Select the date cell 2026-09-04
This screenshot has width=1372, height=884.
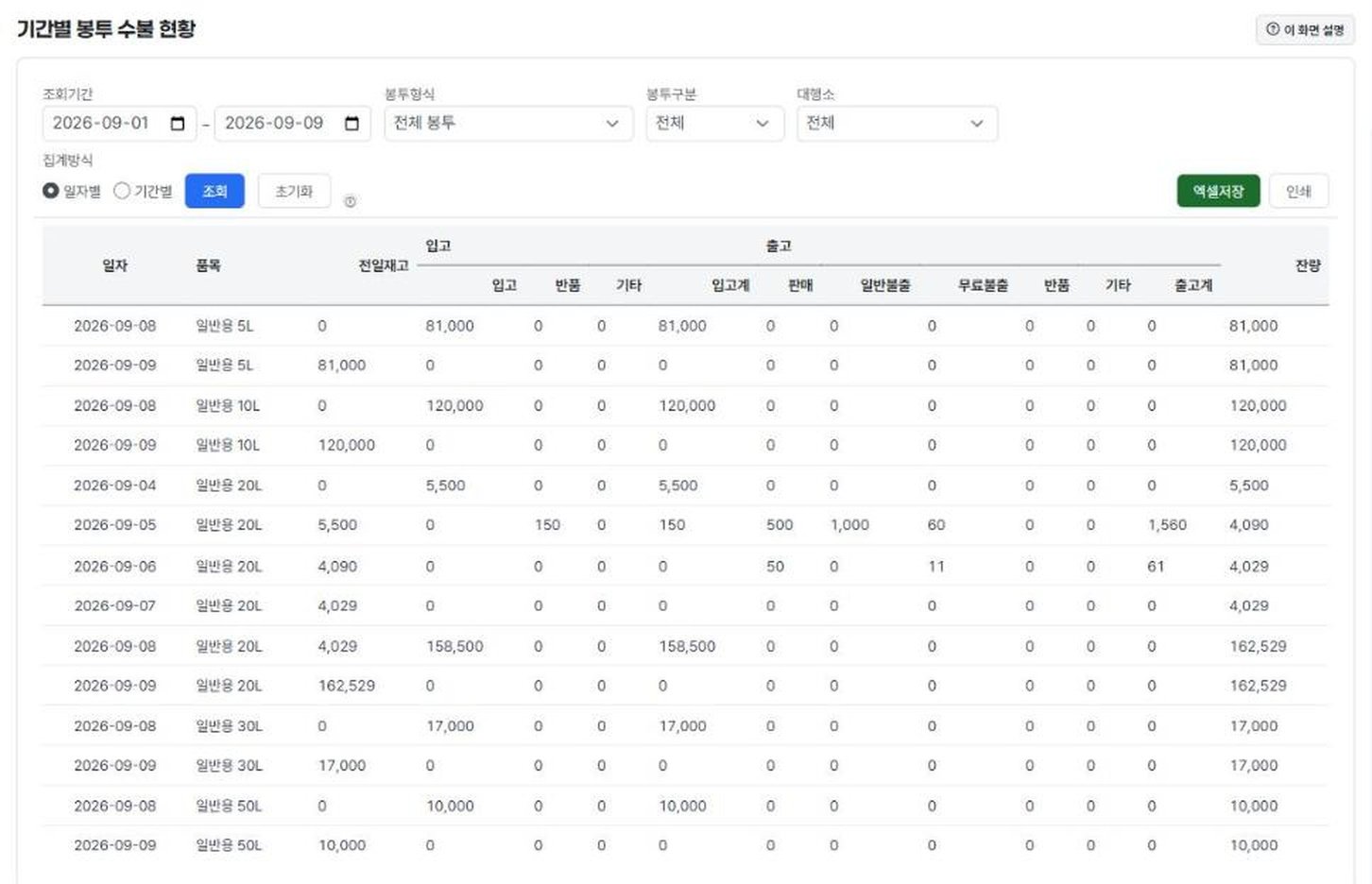click(115, 485)
